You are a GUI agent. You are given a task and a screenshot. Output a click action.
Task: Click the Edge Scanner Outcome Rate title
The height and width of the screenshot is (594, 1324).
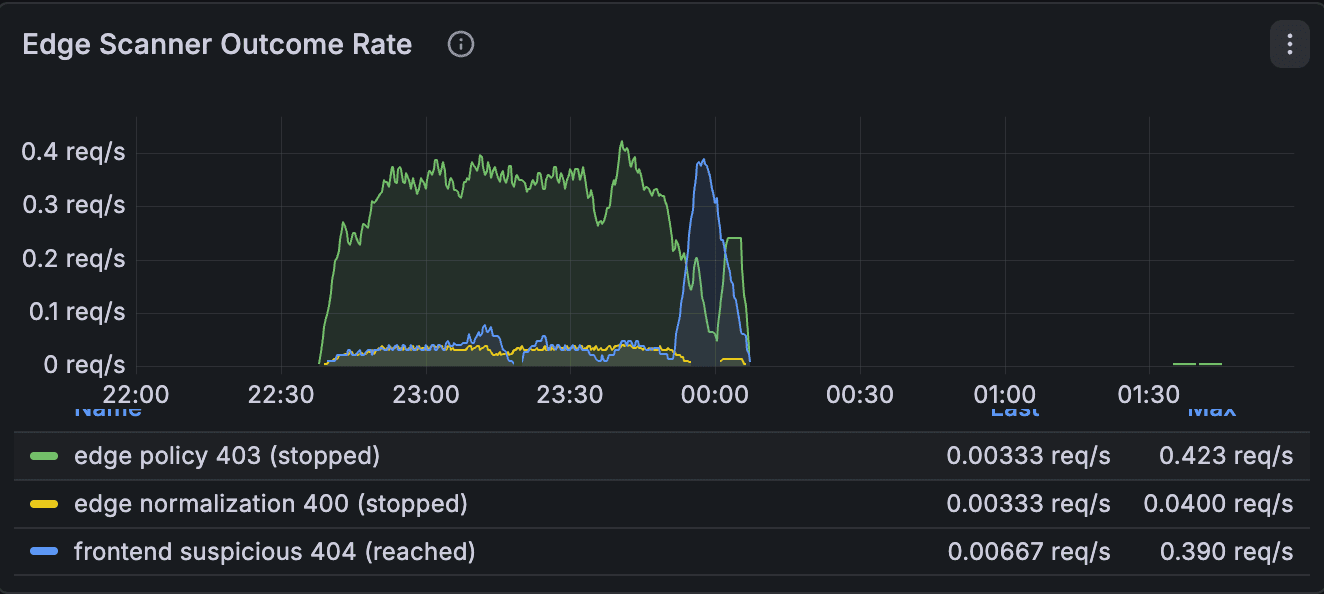click(217, 45)
